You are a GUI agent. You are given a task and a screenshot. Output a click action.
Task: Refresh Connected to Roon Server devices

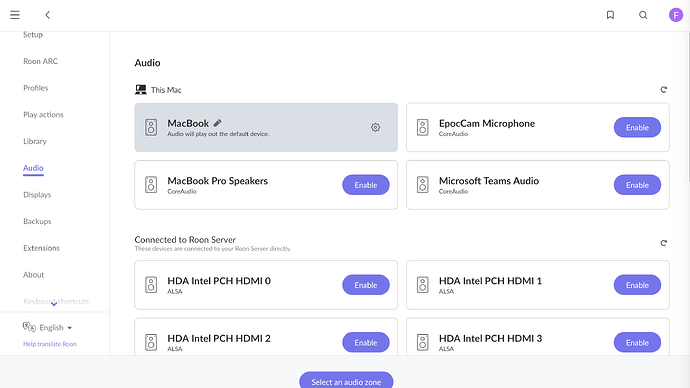coord(664,243)
